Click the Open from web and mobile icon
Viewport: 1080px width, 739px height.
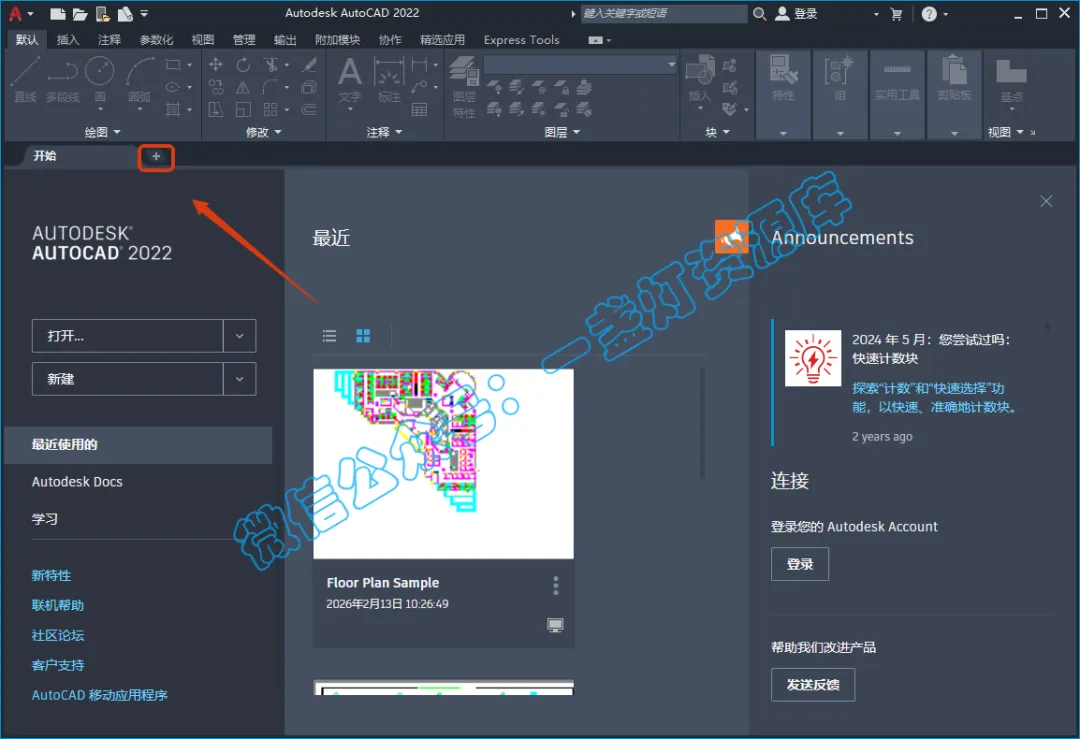[103, 13]
